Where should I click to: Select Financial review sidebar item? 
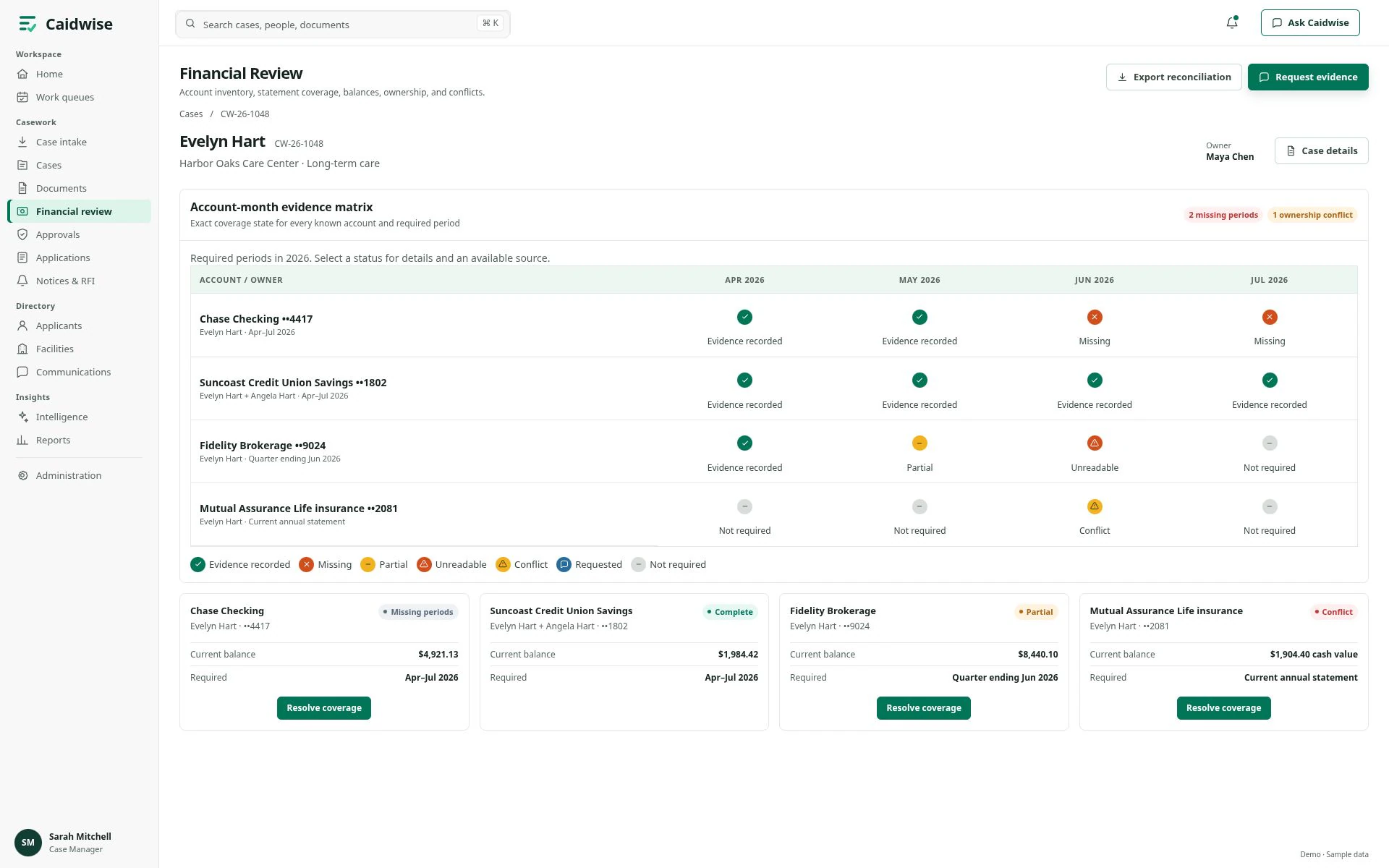tap(80, 211)
